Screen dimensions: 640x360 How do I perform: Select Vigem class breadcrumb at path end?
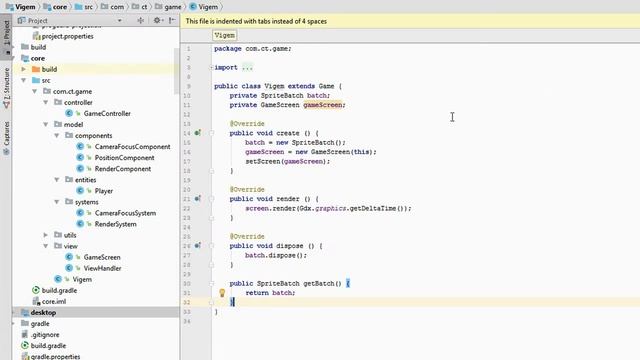(x=204, y=7)
